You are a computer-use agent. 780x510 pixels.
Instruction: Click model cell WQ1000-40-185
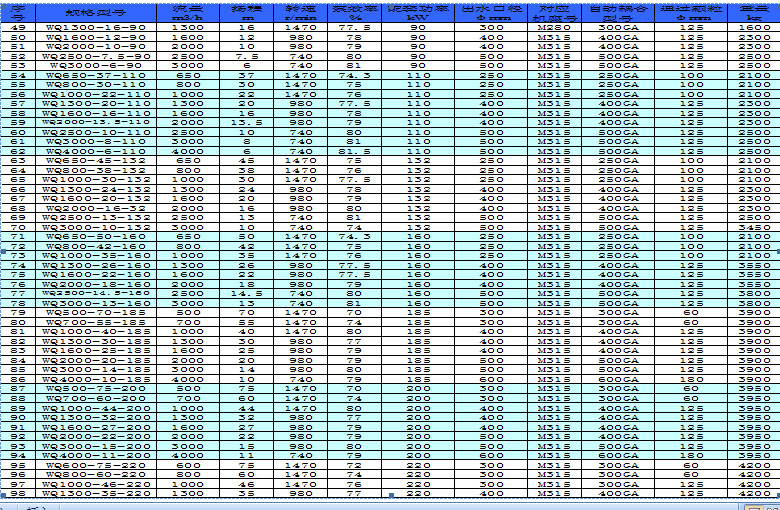point(96,331)
